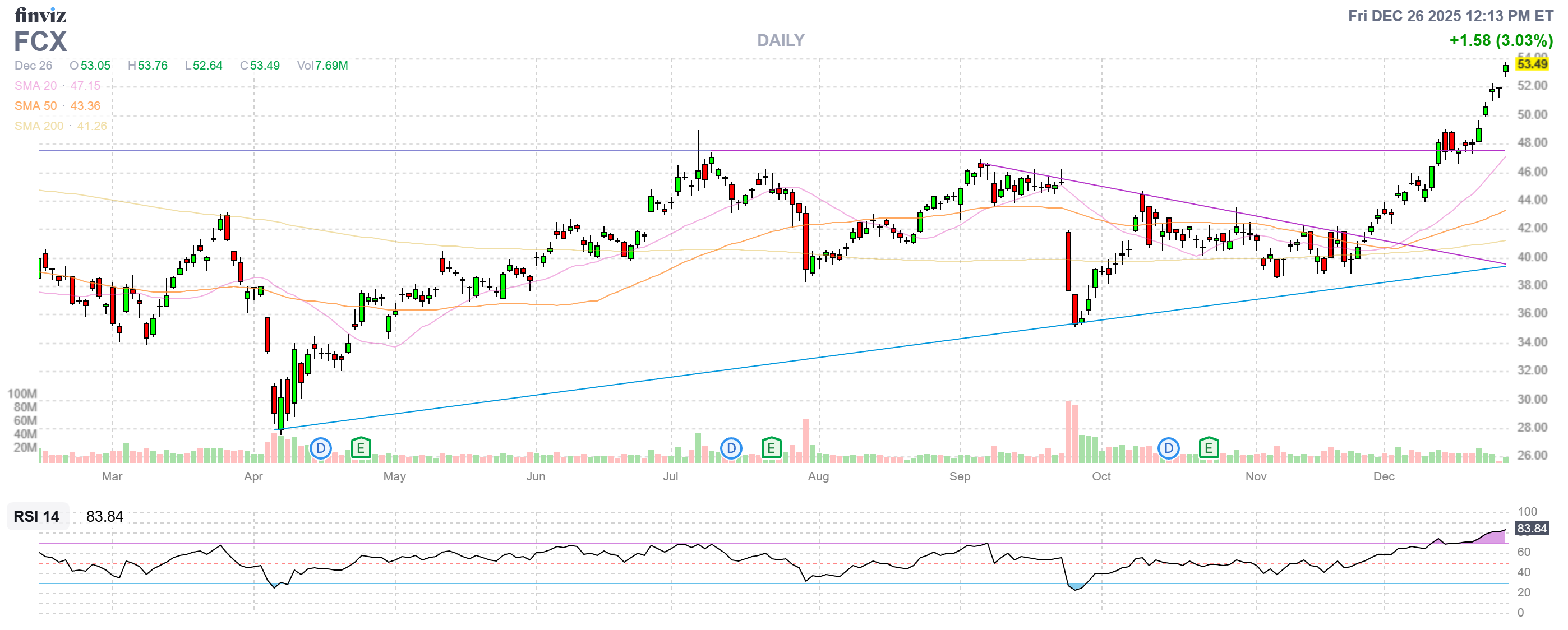This screenshot has width=1568, height=630.
Task: Click the FCX ticker symbol
Action: [40, 41]
